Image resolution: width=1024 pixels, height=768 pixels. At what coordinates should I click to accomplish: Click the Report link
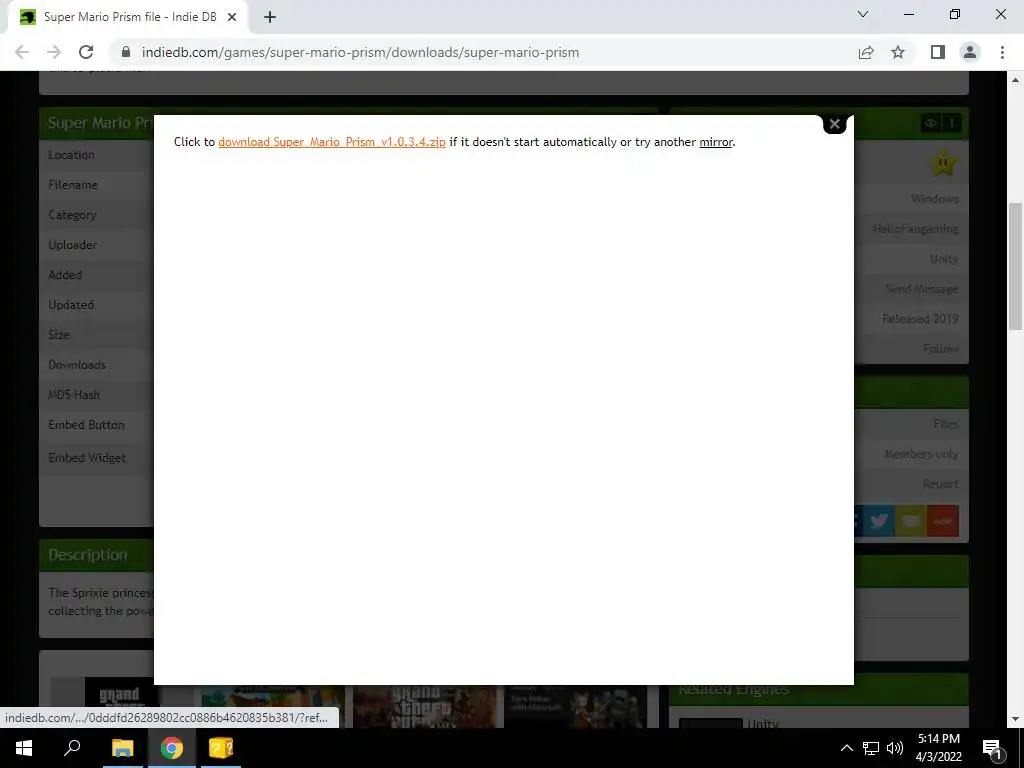940,484
